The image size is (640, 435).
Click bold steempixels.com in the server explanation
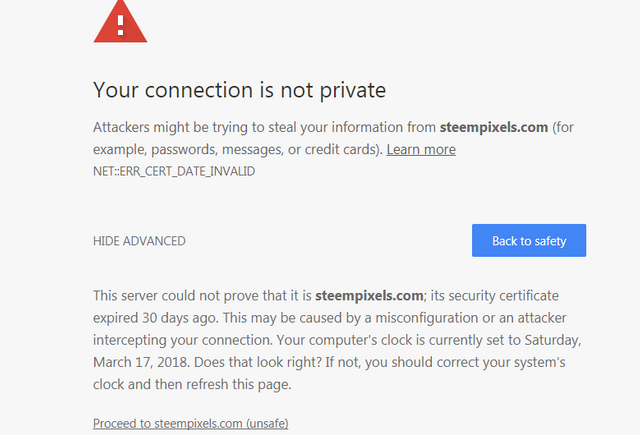coord(369,295)
